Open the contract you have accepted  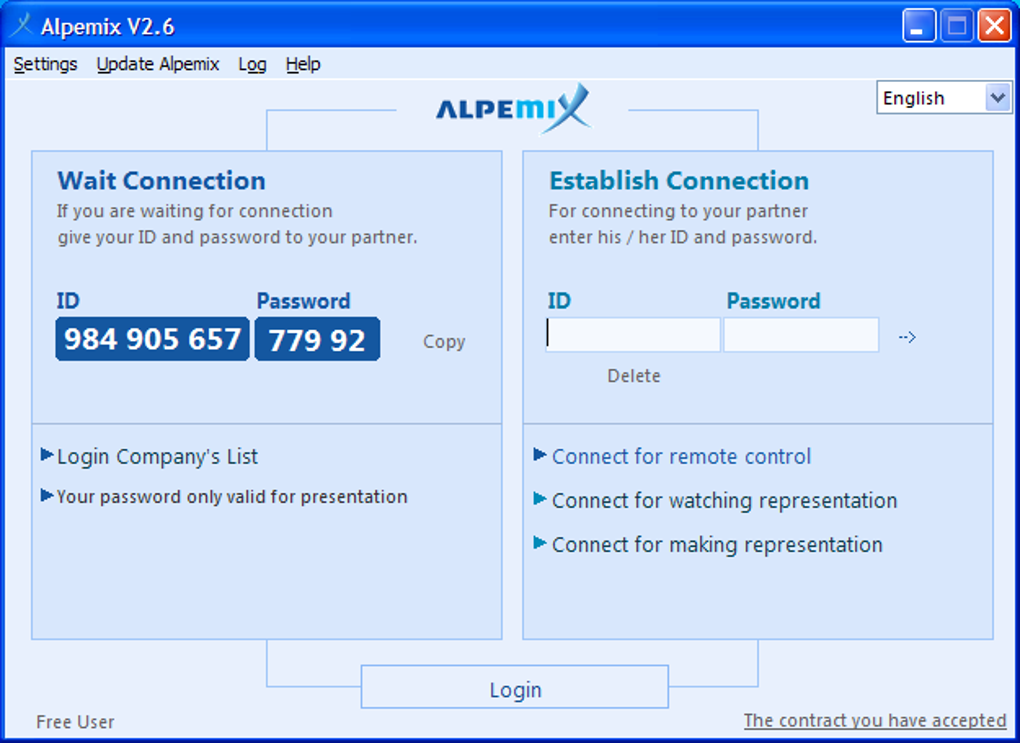point(875,720)
